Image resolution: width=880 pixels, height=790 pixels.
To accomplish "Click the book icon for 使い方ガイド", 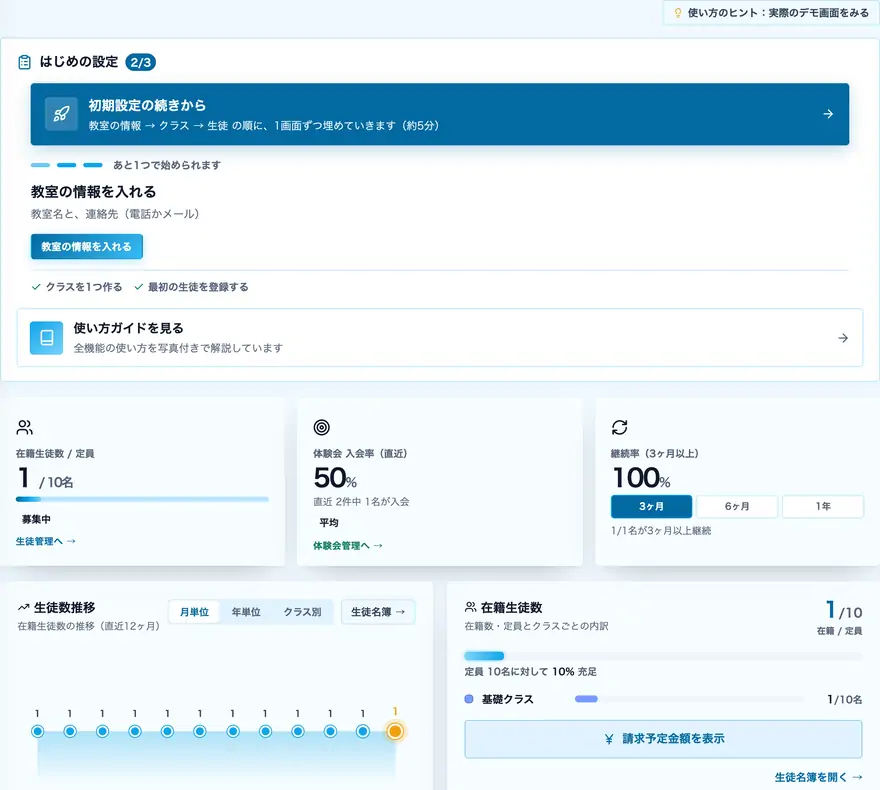I will point(47,338).
